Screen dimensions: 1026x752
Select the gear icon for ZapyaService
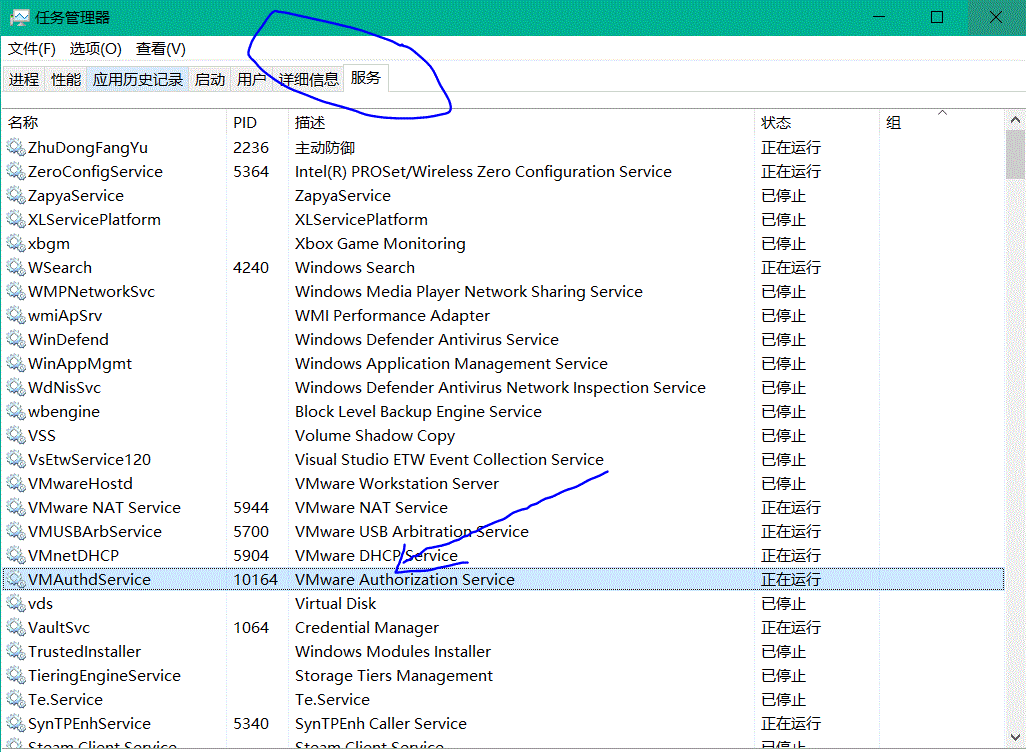16,195
